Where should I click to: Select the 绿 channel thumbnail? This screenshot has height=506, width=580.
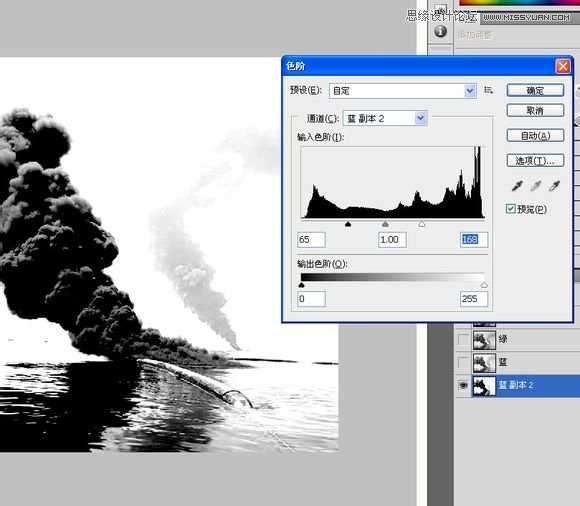(484, 340)
